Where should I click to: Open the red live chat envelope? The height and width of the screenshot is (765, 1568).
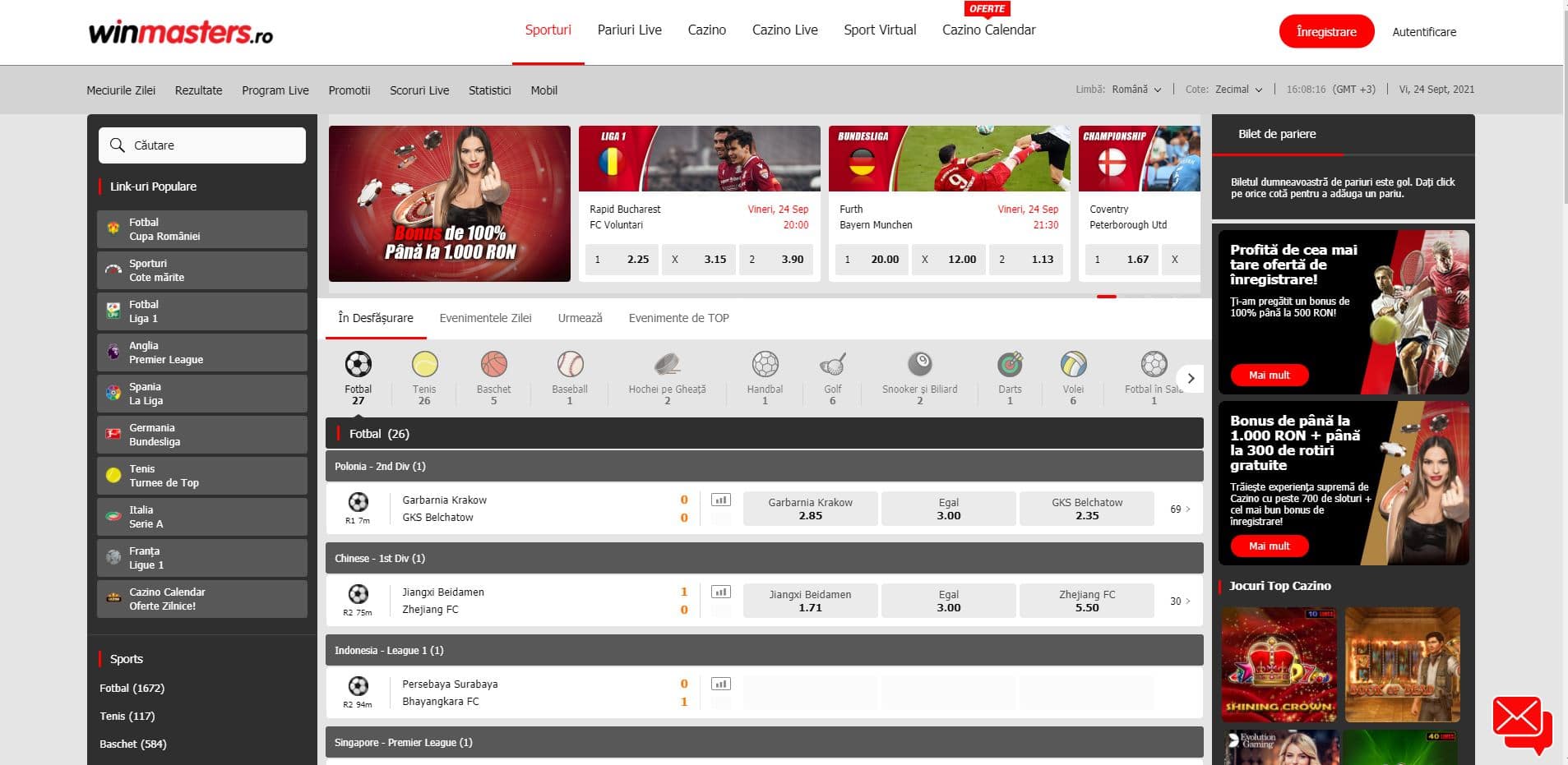tap(1519, 721)
